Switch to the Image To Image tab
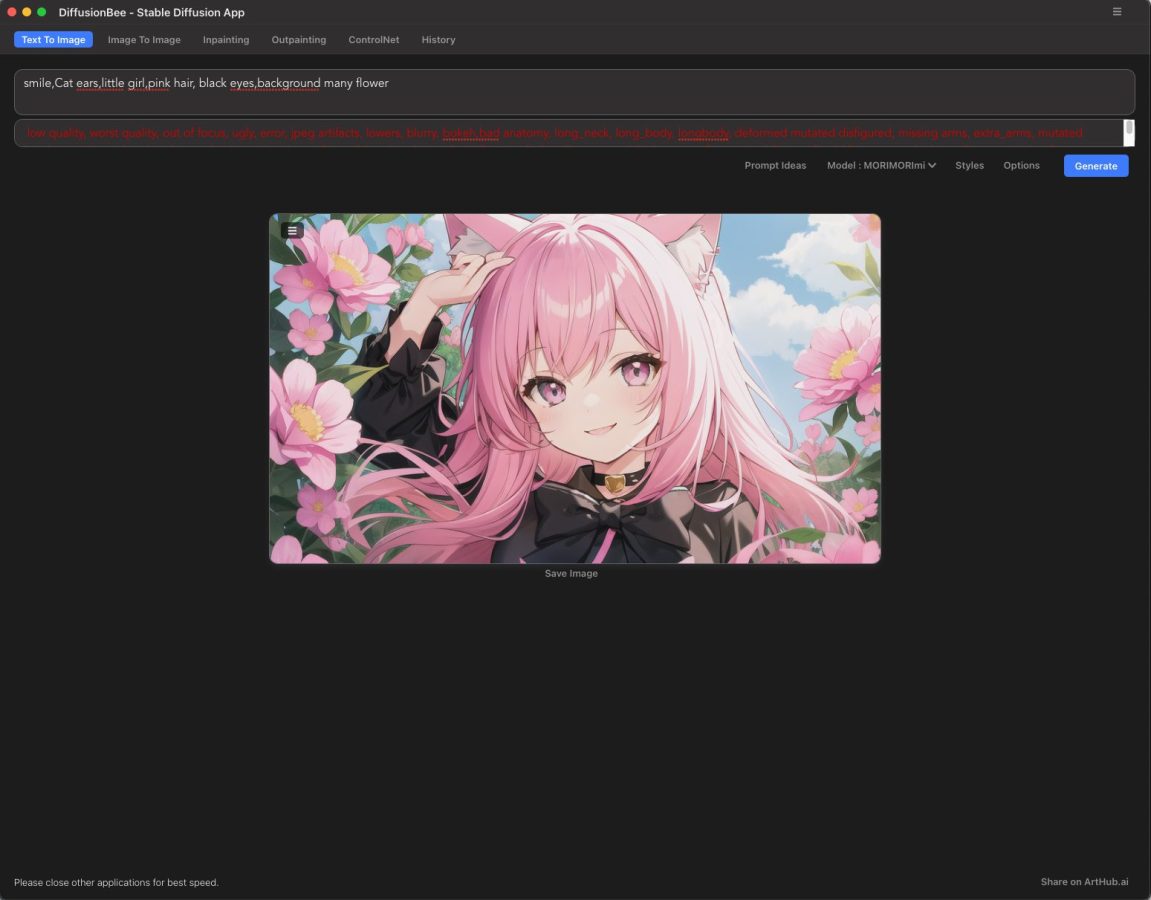Screen dimensions: 1151x900 [144, 40]
